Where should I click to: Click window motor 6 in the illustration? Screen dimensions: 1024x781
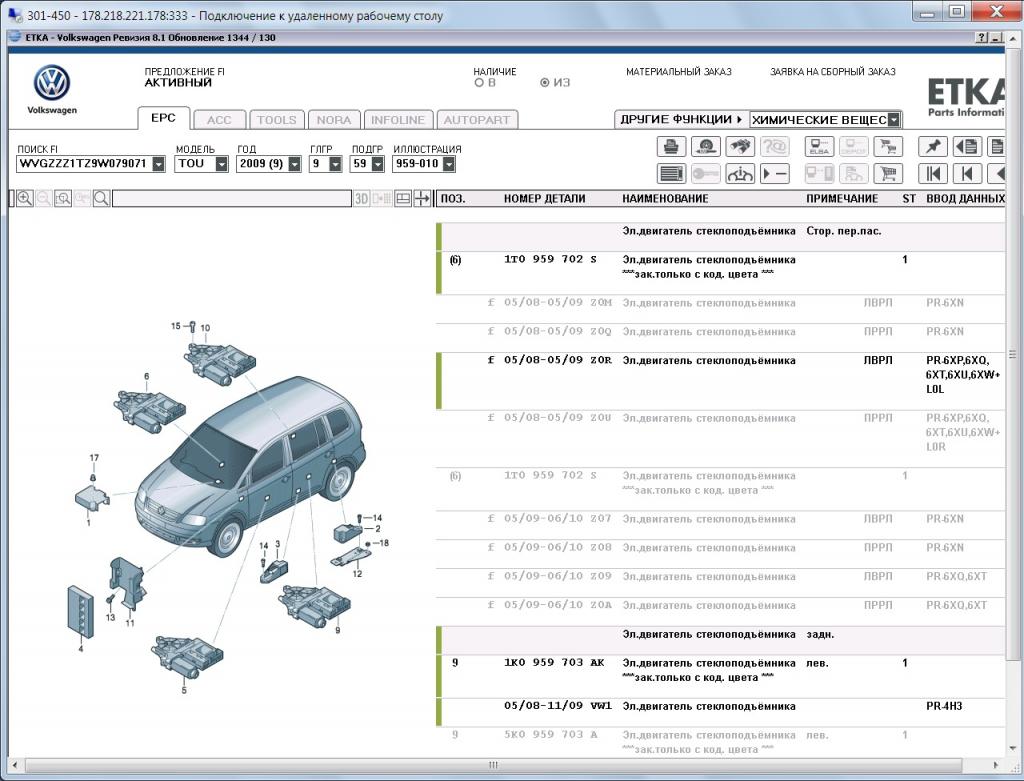pos(150,411)
